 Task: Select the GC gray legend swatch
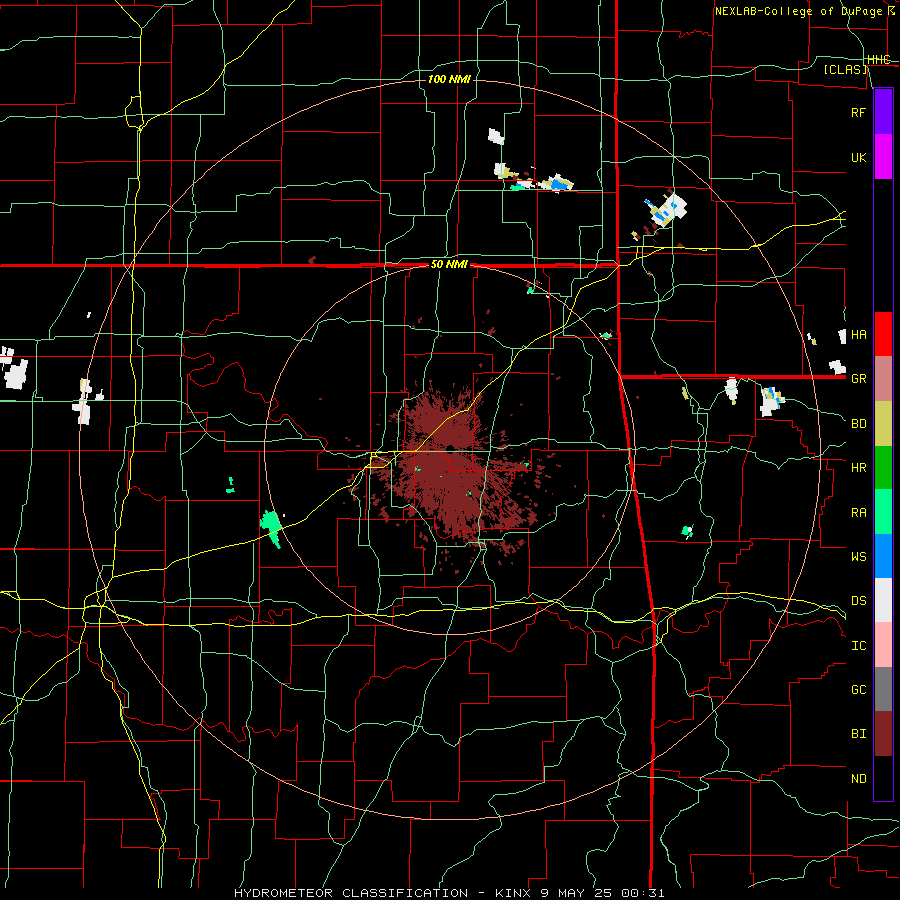[x=883, y=689]
